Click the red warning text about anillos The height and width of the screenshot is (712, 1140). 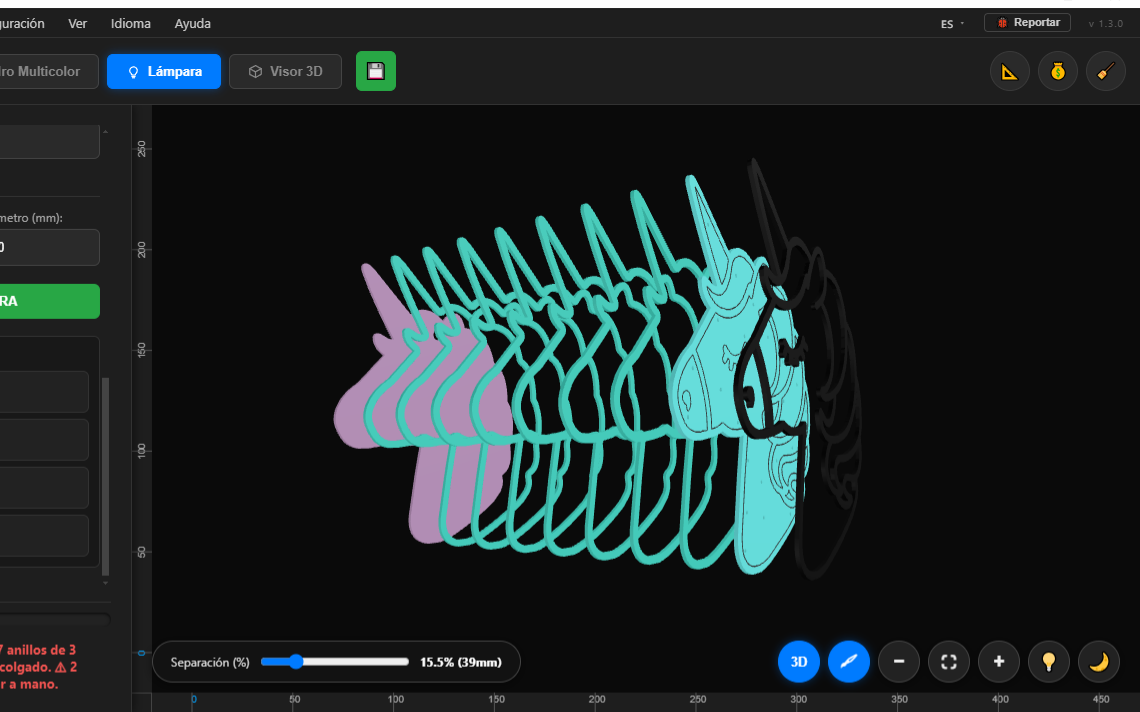click(39, 667)
